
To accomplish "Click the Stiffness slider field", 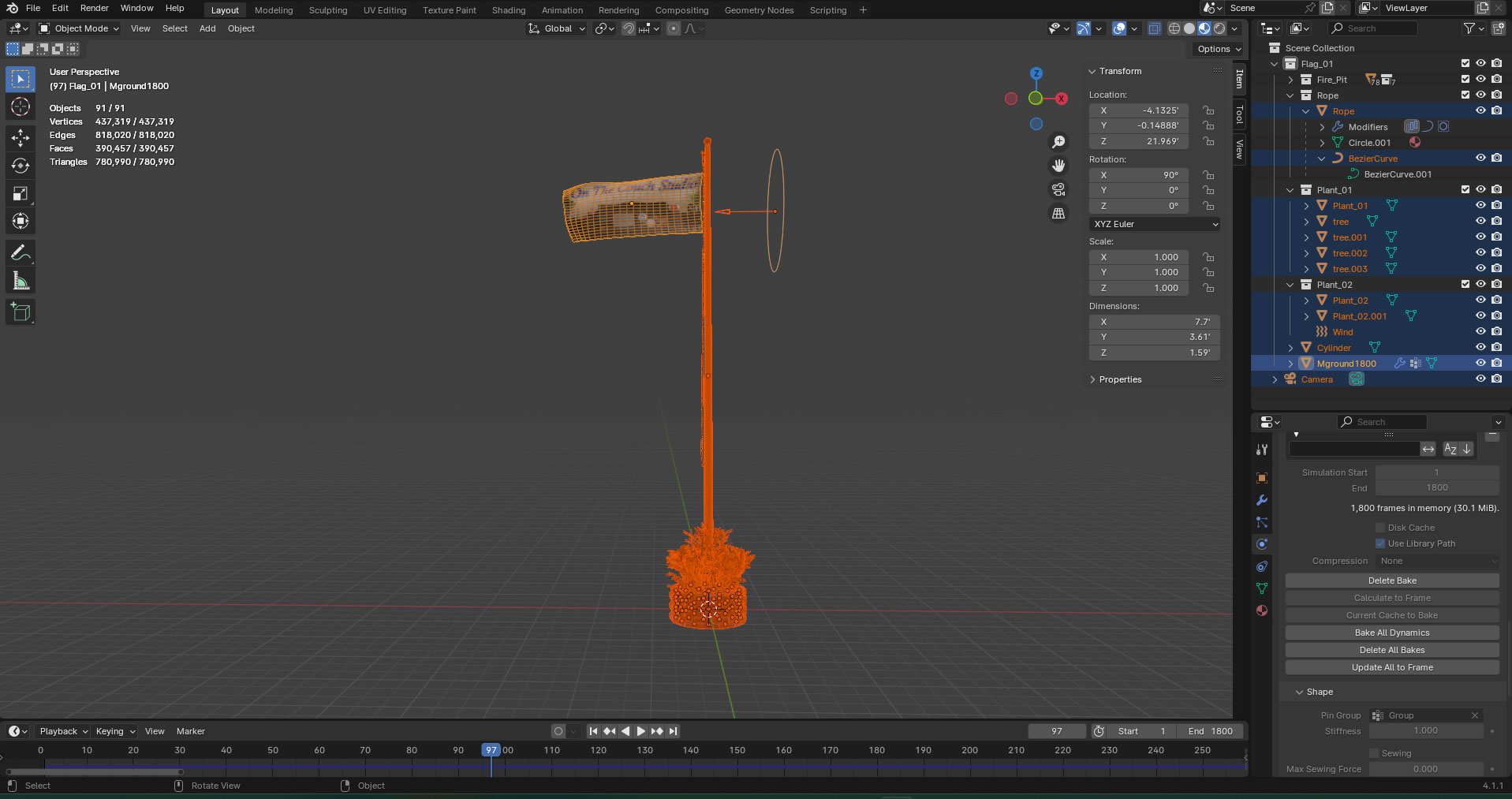I will 1425,731.
